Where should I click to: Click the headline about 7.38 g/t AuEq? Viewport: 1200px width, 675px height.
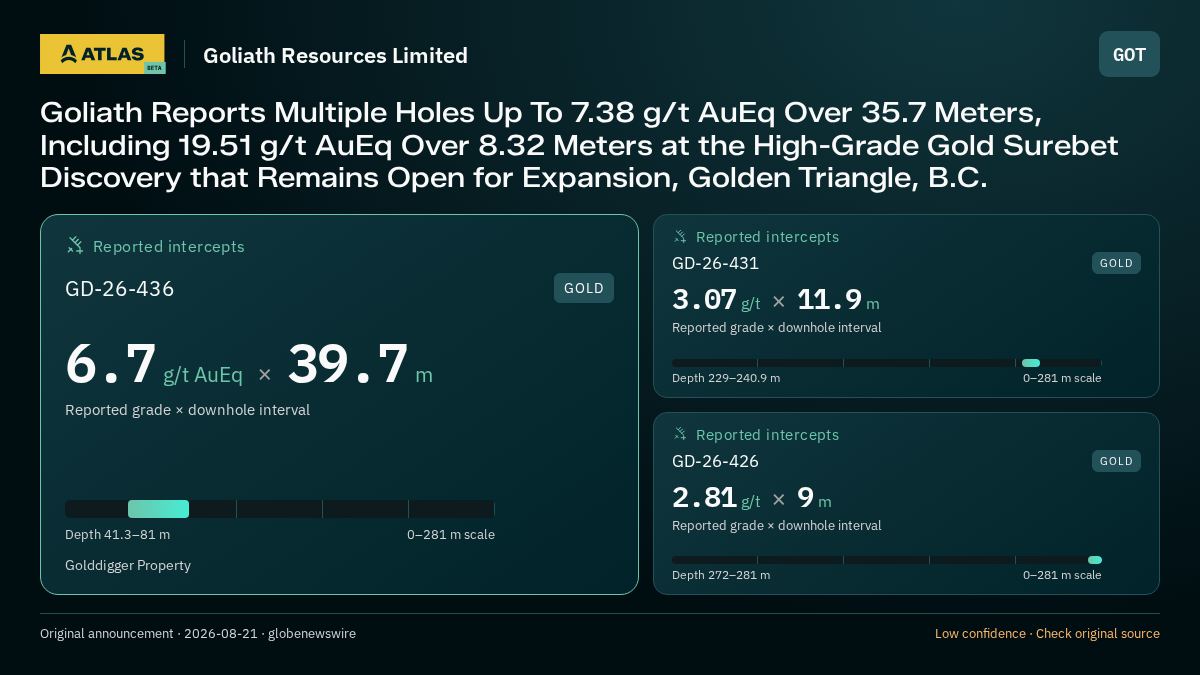point(579,145)
